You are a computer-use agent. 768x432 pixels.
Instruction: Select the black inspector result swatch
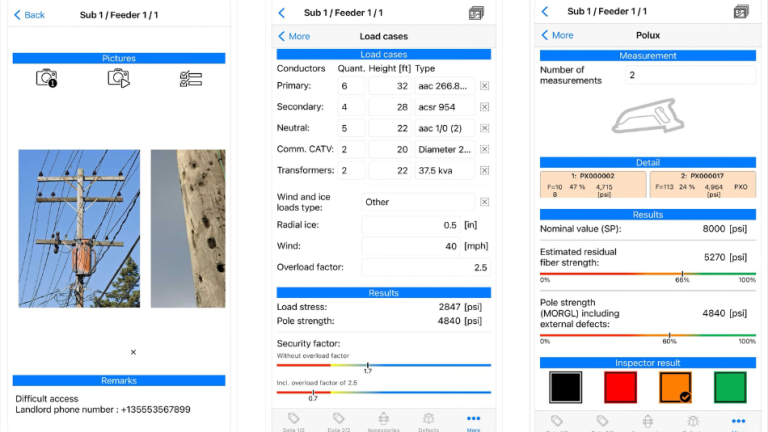pyautogui.click(x=566, y=387)
